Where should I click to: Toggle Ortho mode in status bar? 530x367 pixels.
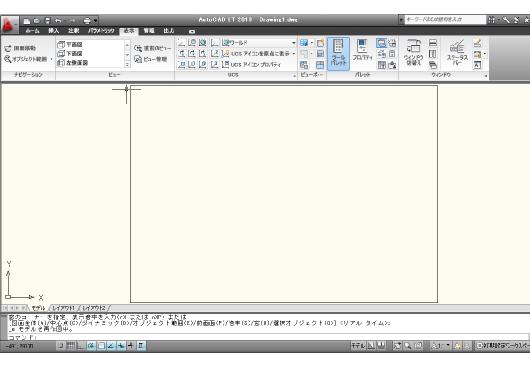[80, 346]
